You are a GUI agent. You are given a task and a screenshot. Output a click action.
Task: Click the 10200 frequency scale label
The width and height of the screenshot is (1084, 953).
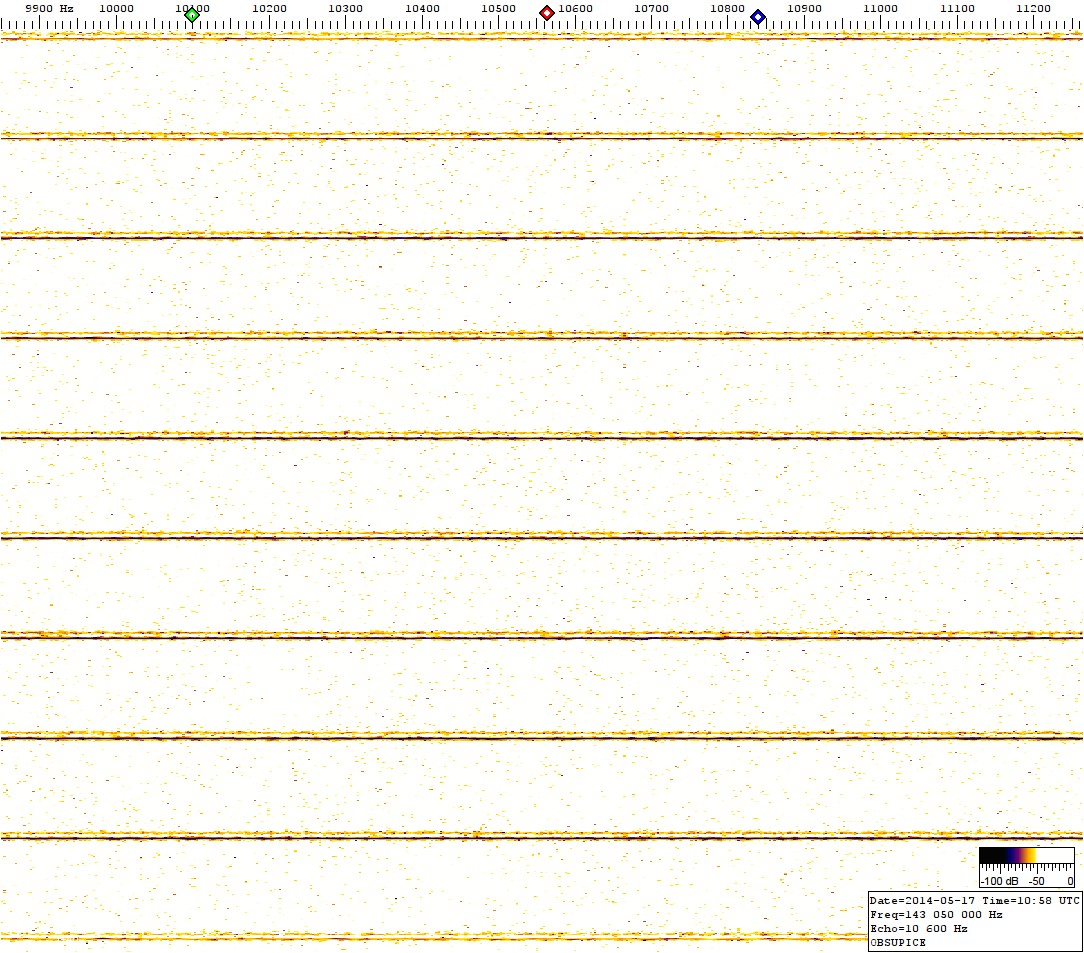coord(269,8)
